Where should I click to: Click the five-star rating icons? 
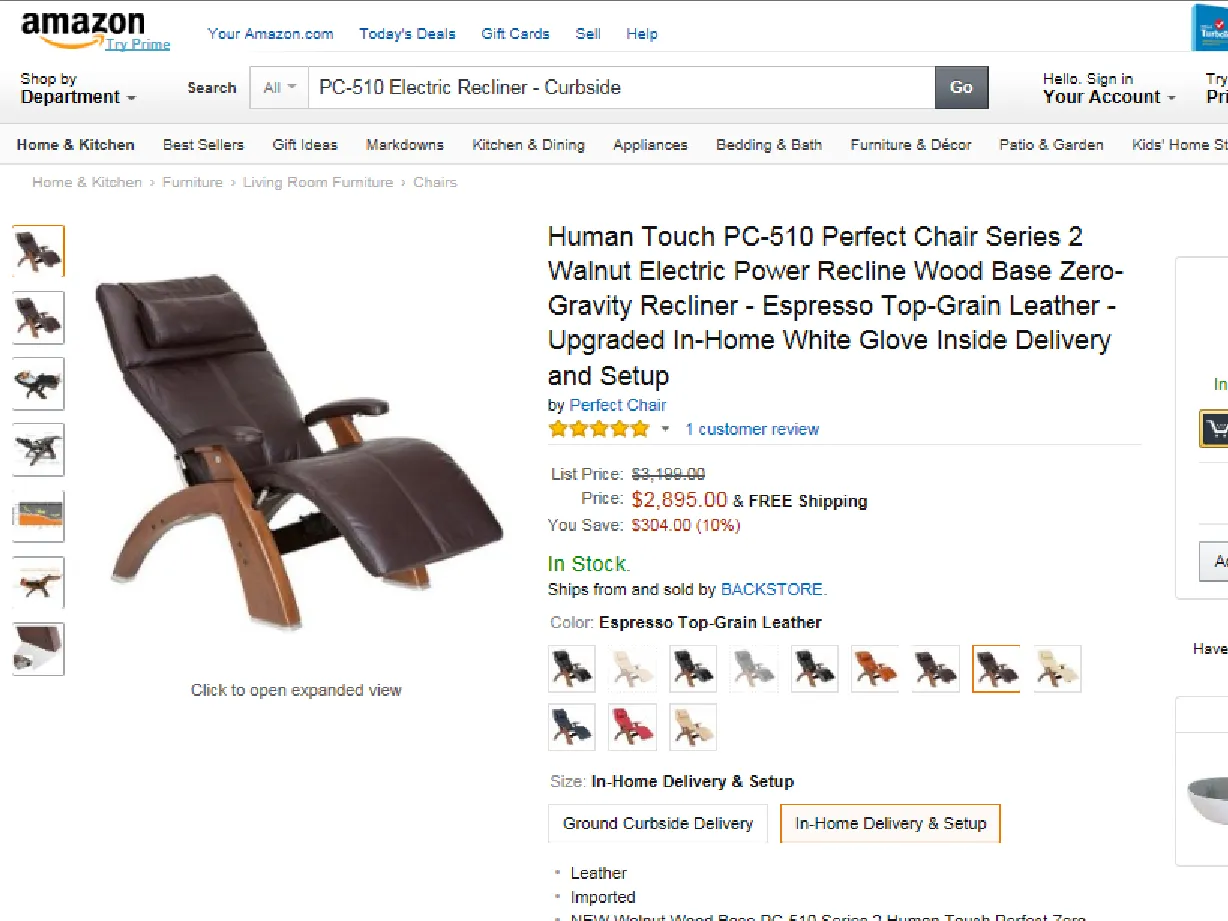pos(598,429)
